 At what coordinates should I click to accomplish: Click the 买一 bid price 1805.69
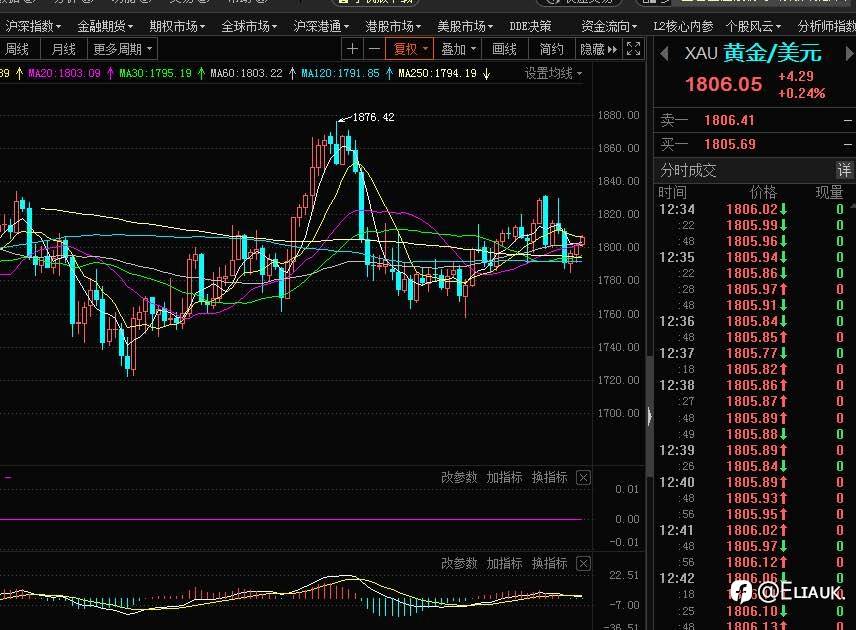729,144
